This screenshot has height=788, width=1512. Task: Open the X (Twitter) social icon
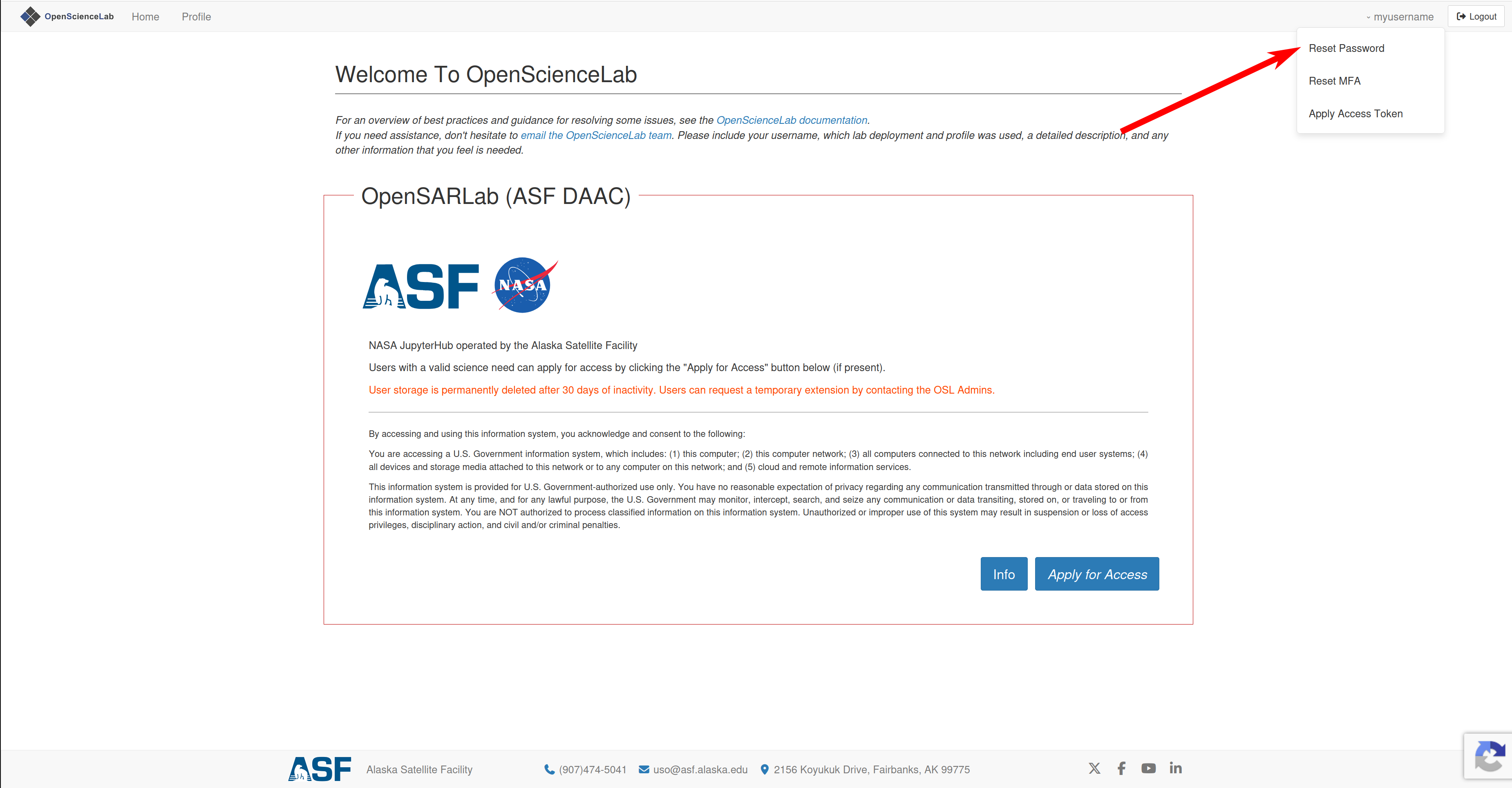(1094, 768)
